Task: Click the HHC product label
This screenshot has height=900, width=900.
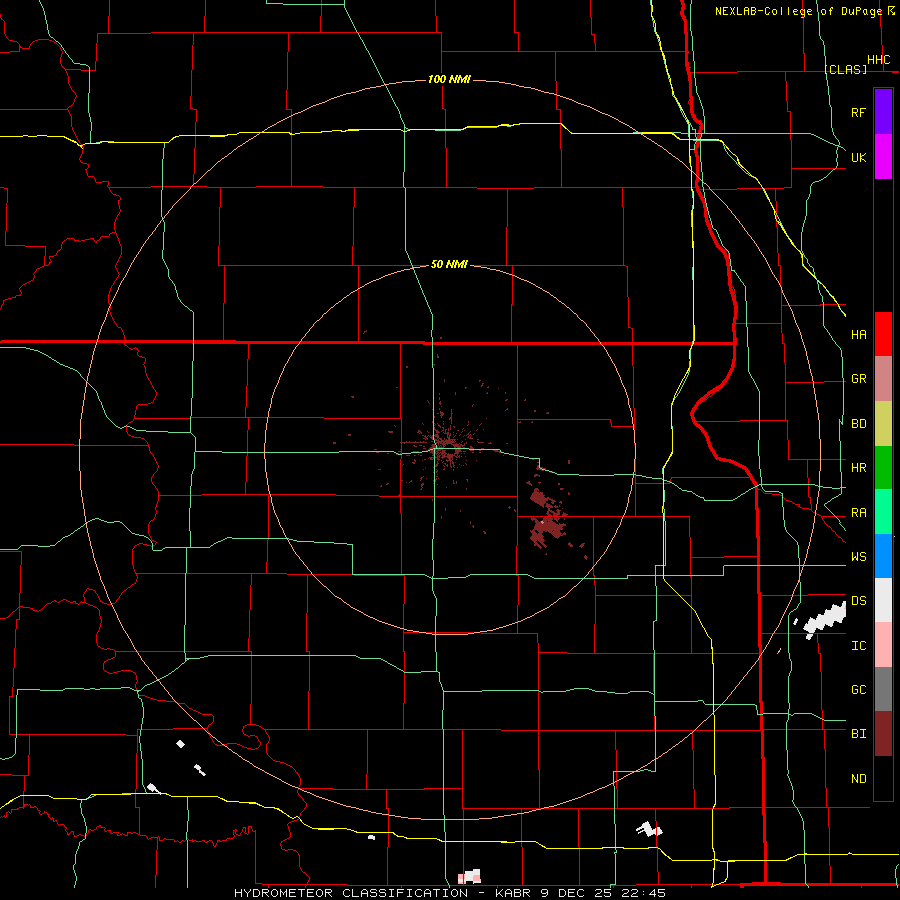Action: [878, 60]
